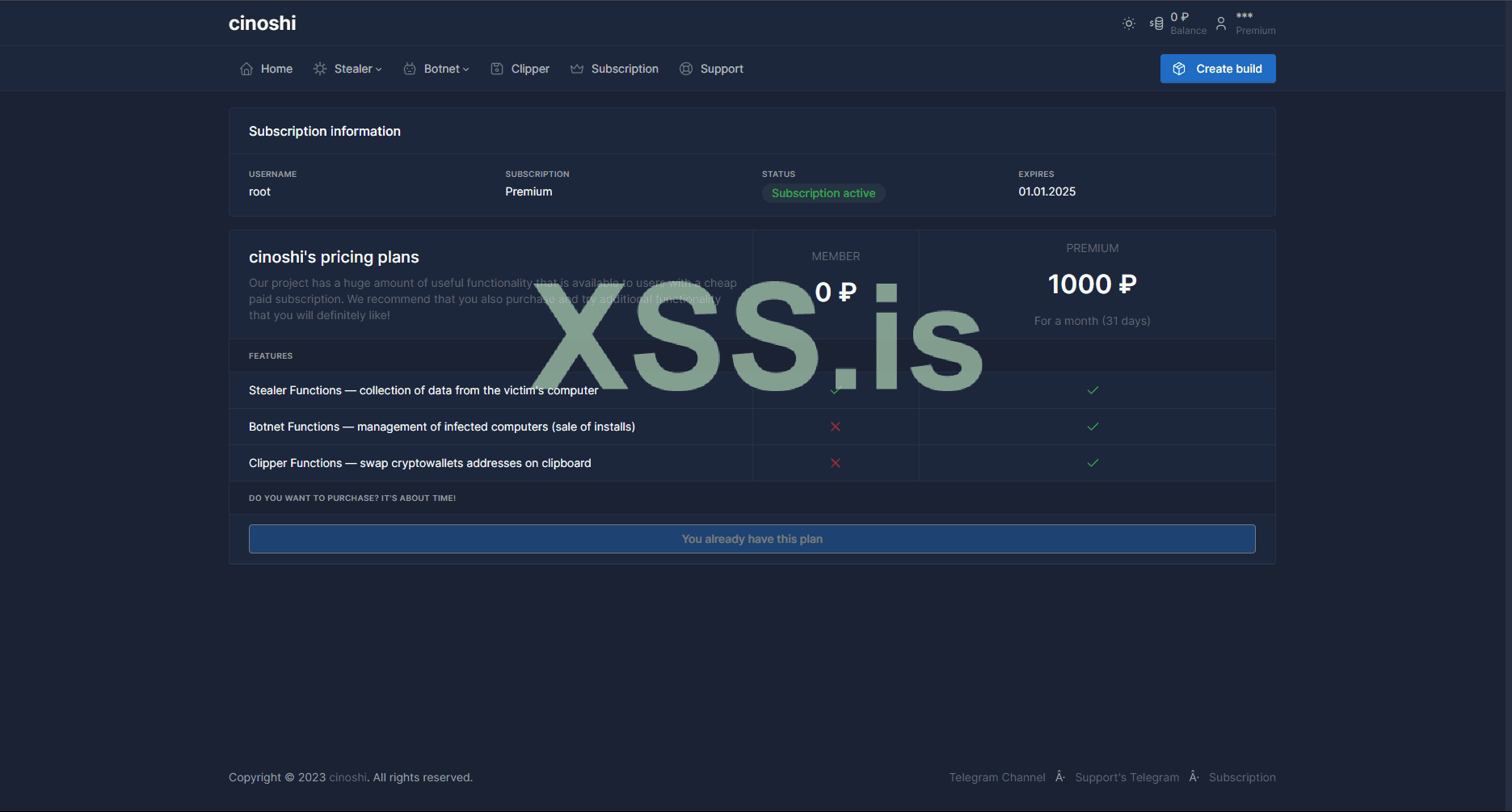
Task: Click the Subscription crown icon
Action: [577, 69]
